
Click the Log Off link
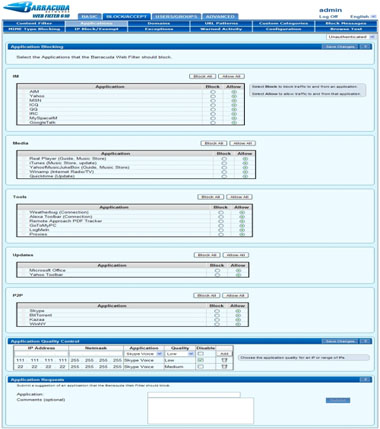click(x=328, y=17)
